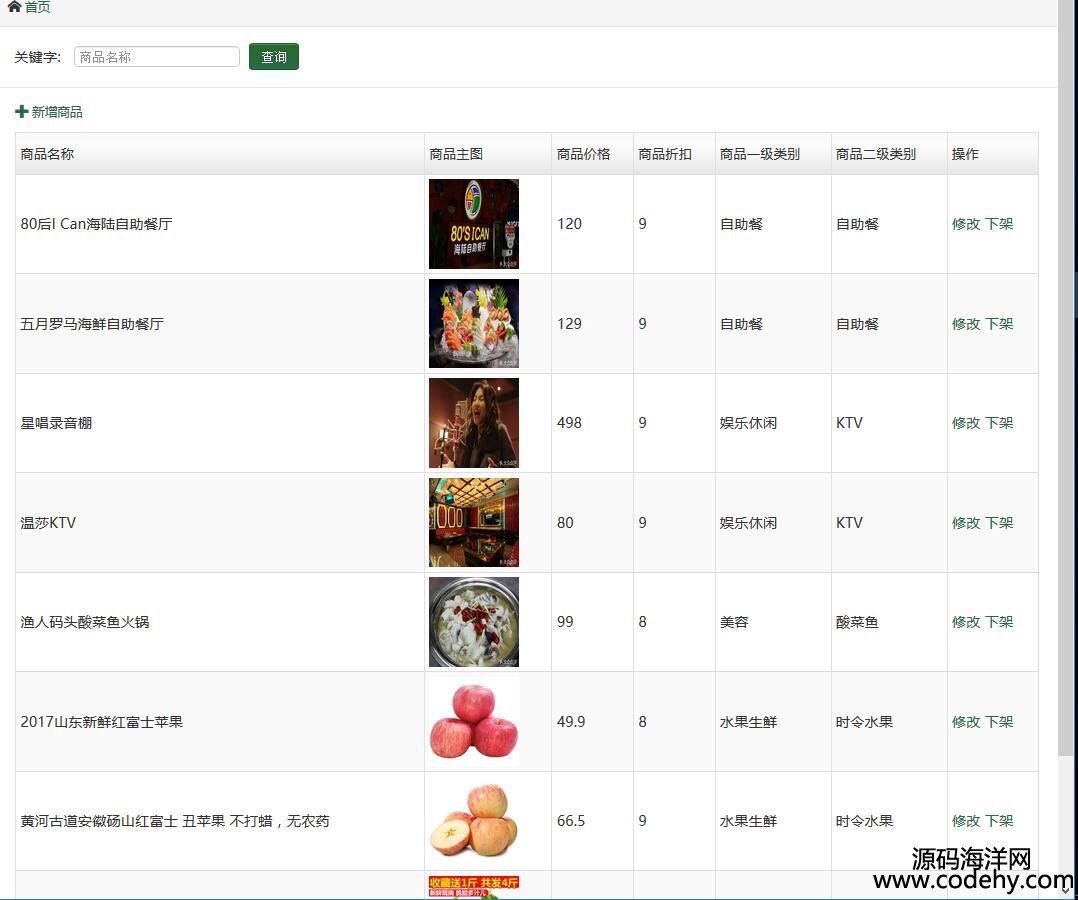
Task: Open the sliced 丑苹果 apples thumbnail
Action: [474, 821]
